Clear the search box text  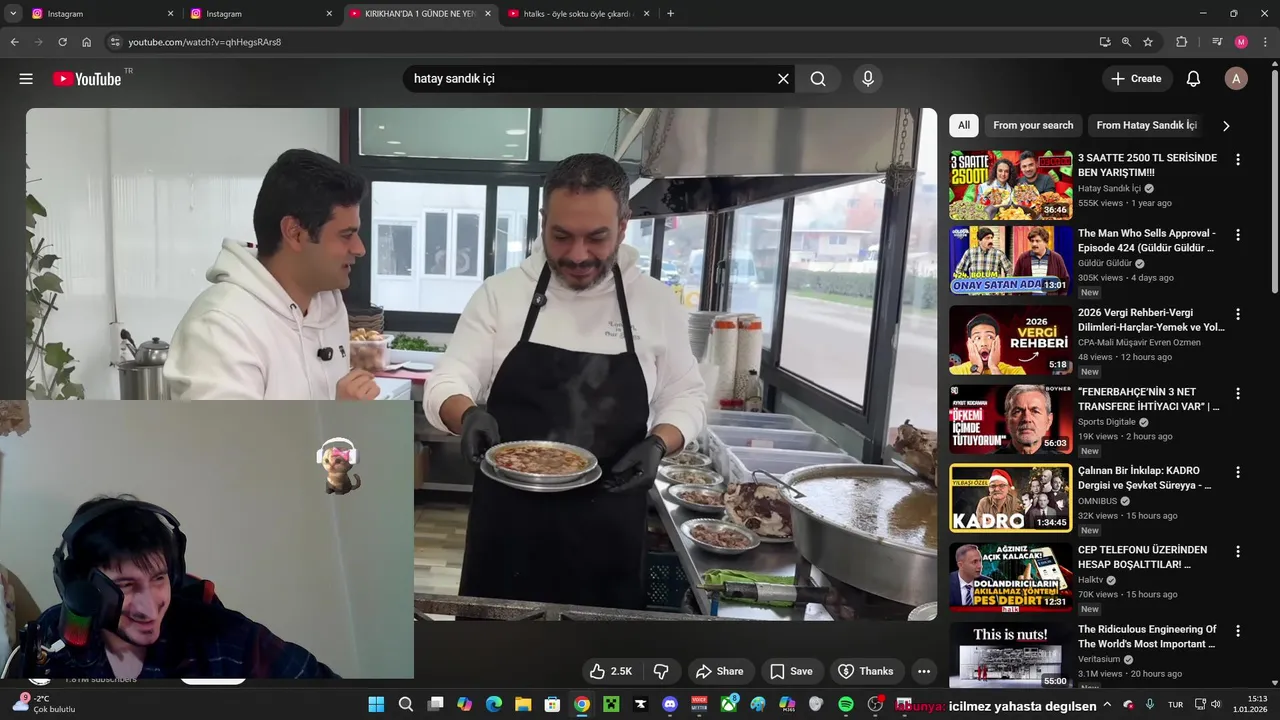click(783, 79)
